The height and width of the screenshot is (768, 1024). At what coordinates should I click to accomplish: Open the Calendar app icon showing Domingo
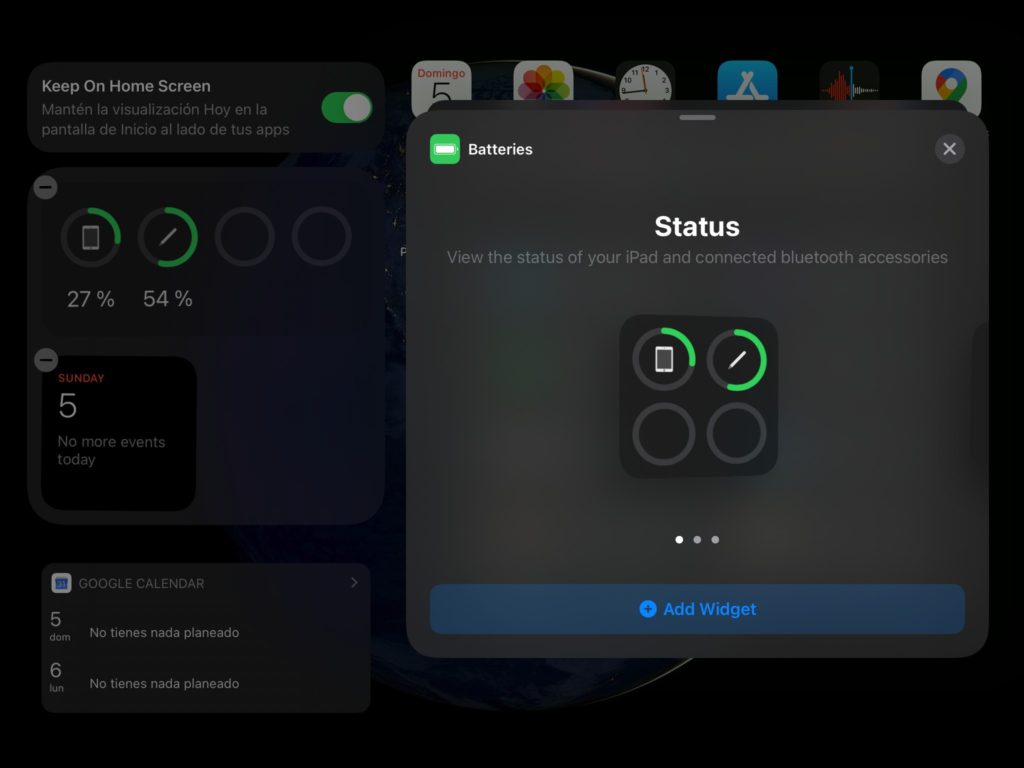441,82
